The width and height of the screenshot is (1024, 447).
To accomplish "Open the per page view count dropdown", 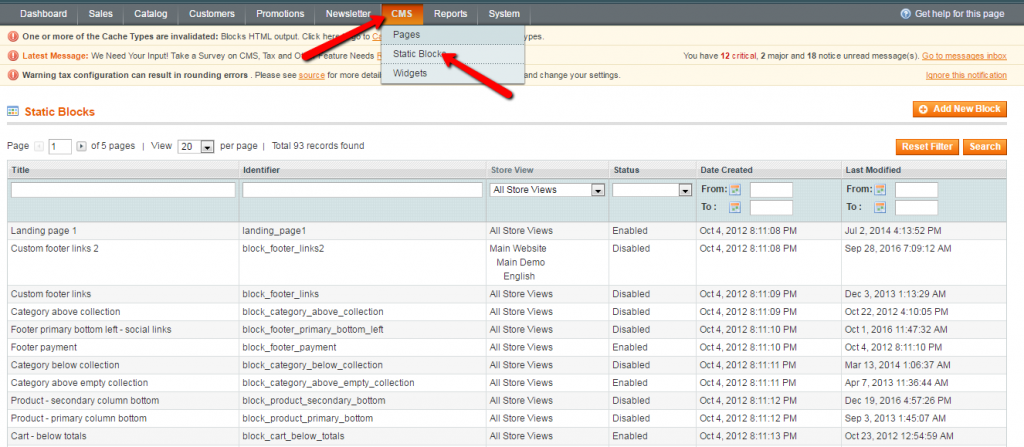I will [x=208, y=147].
